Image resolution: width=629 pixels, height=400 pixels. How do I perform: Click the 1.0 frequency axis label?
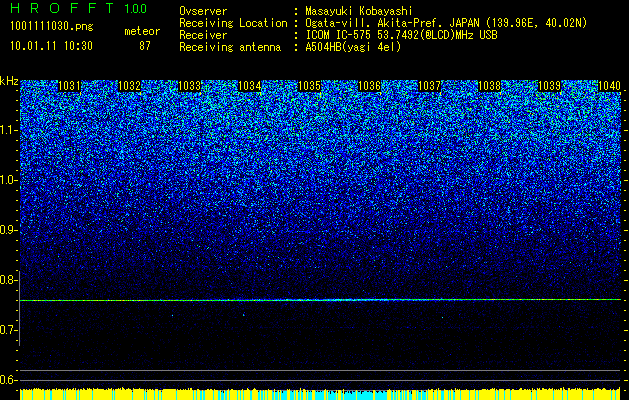8,180
